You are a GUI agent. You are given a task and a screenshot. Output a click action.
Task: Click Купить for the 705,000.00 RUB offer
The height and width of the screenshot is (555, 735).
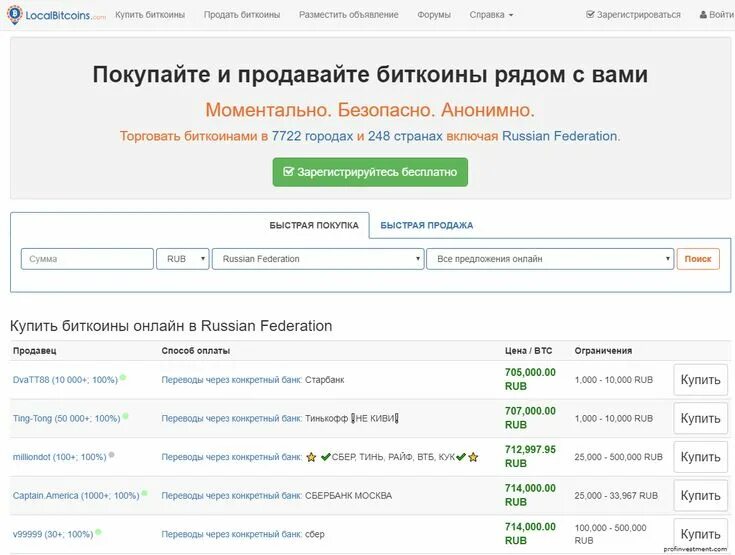pyautogui.click(x=700, y=380)
